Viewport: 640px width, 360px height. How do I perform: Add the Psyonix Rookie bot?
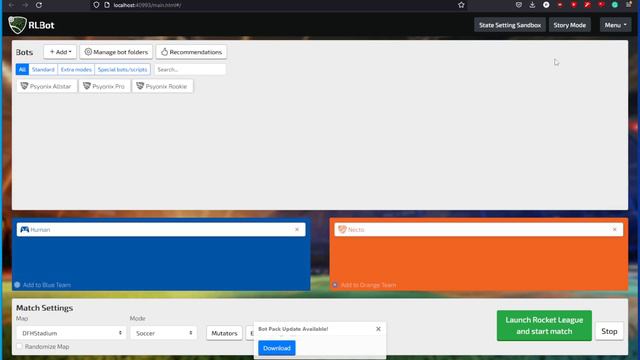[162, 86]
